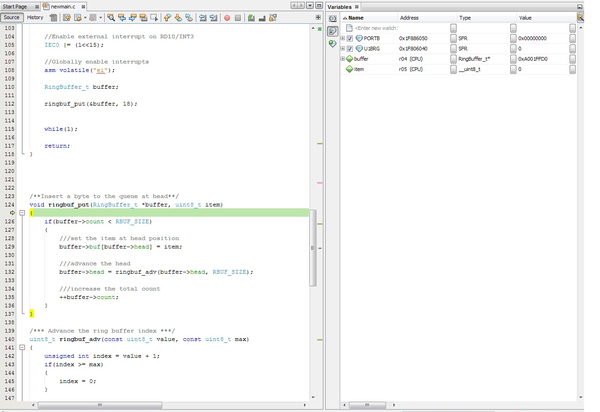This screenshot has width=600, height=412.
Task: Go to Previous Bookmark icon
Action: 167,18
